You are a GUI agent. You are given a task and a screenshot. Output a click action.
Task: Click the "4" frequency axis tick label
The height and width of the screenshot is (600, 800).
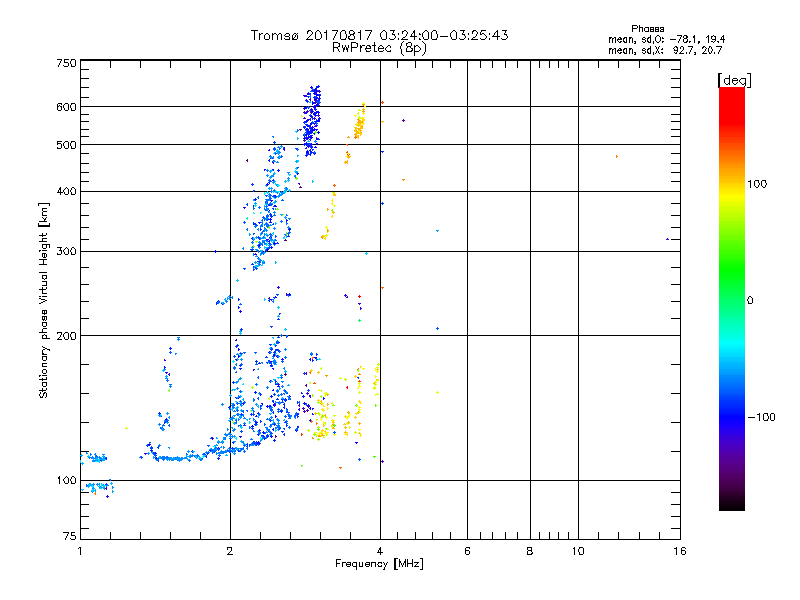[380, 551]
